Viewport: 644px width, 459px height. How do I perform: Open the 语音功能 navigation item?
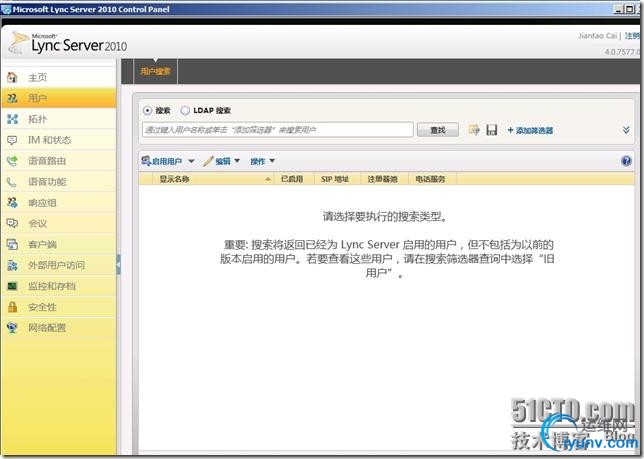click(x=59, y=182)
